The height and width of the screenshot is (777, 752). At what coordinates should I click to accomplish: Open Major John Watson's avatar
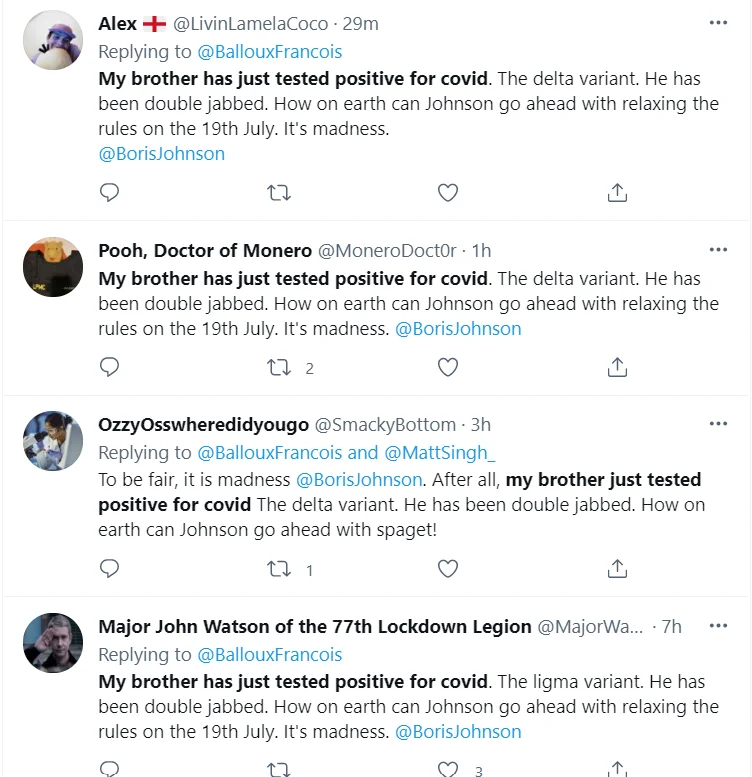(x=52, y=643)
